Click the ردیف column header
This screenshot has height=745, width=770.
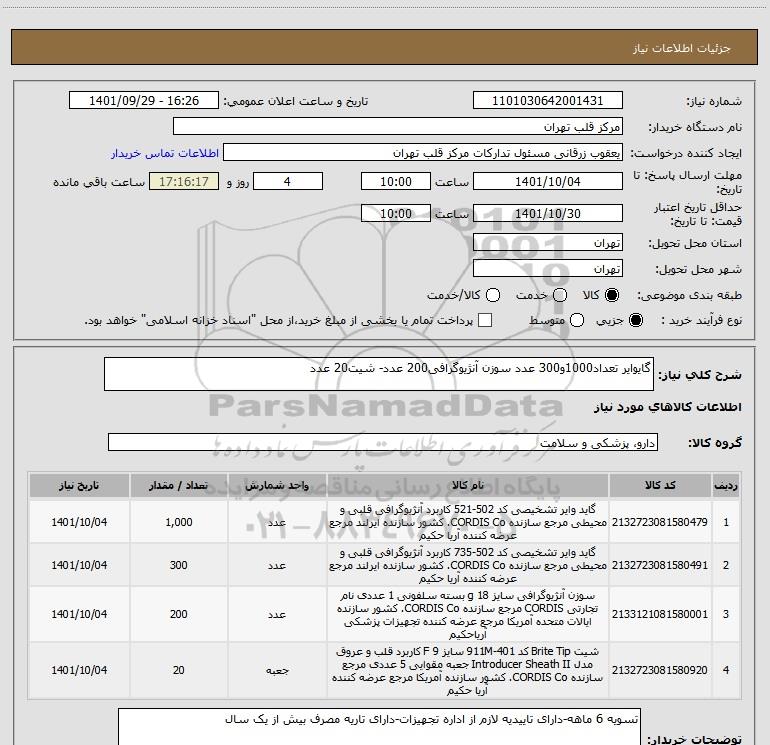pos(726,486)
